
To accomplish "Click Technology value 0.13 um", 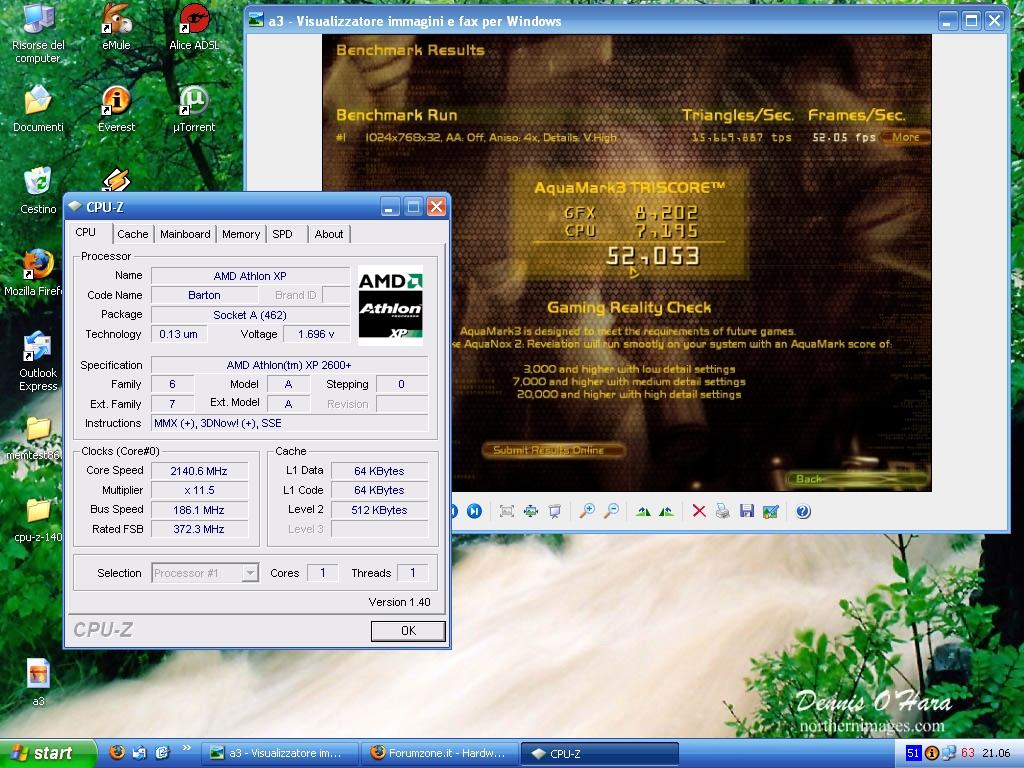I will pyautogui.click(x=179, y=334).
